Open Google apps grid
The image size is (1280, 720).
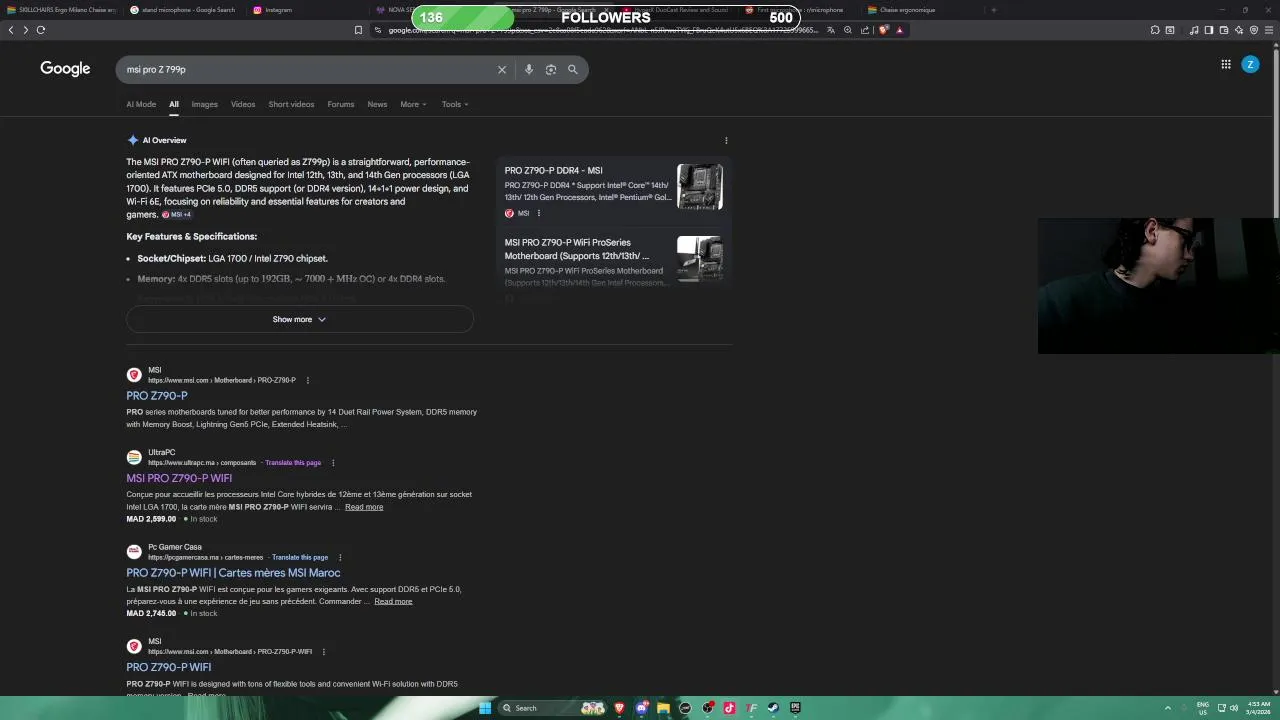pos(1225,64)
